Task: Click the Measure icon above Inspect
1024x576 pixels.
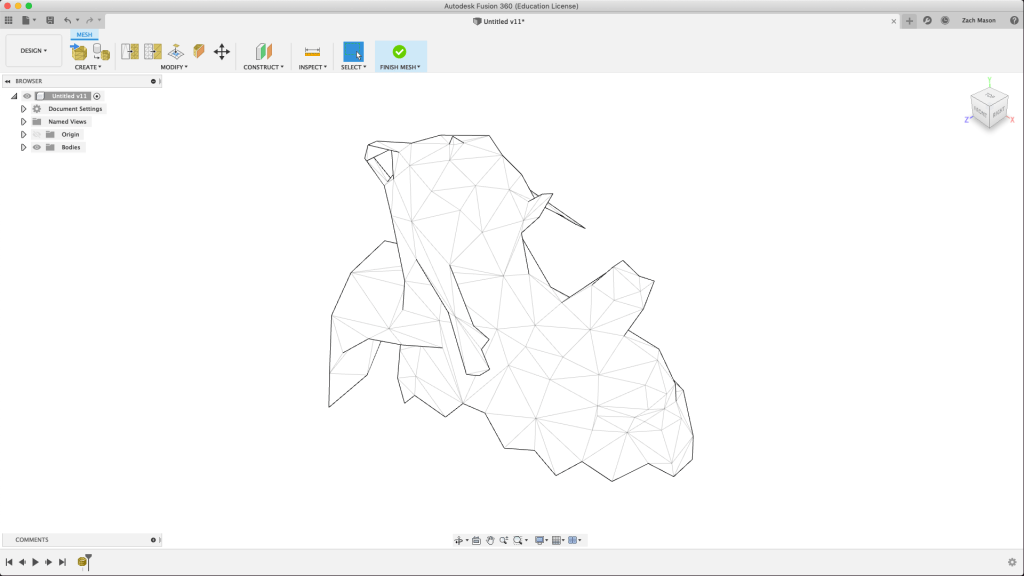Action: coord(312,52)
